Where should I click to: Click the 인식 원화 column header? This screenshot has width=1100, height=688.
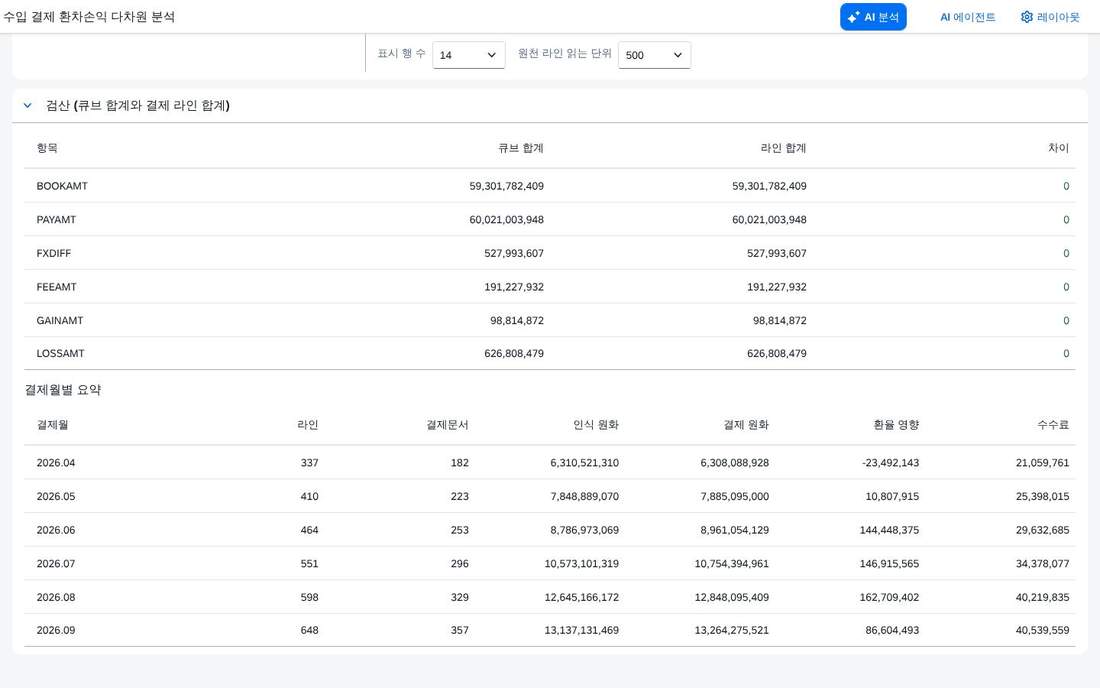[596, 424]
